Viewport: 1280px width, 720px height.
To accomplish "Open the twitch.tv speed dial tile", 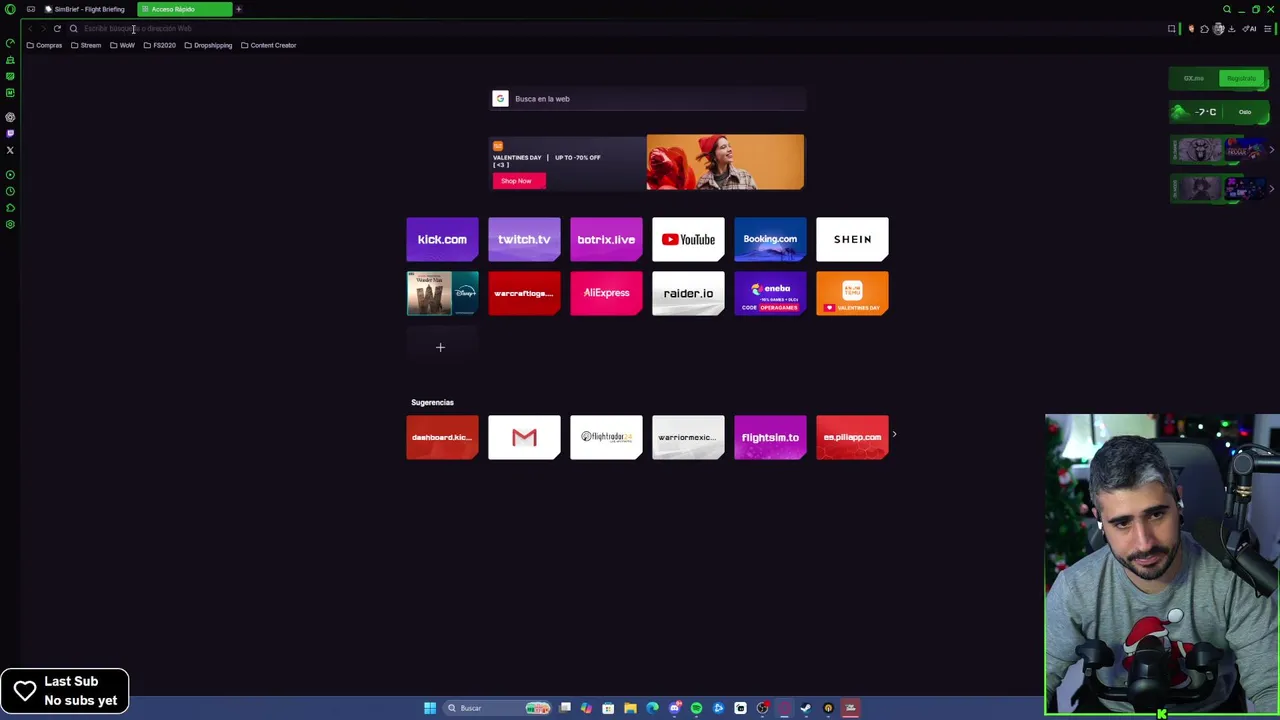I will pyautogui.click(x=524, y=239).
